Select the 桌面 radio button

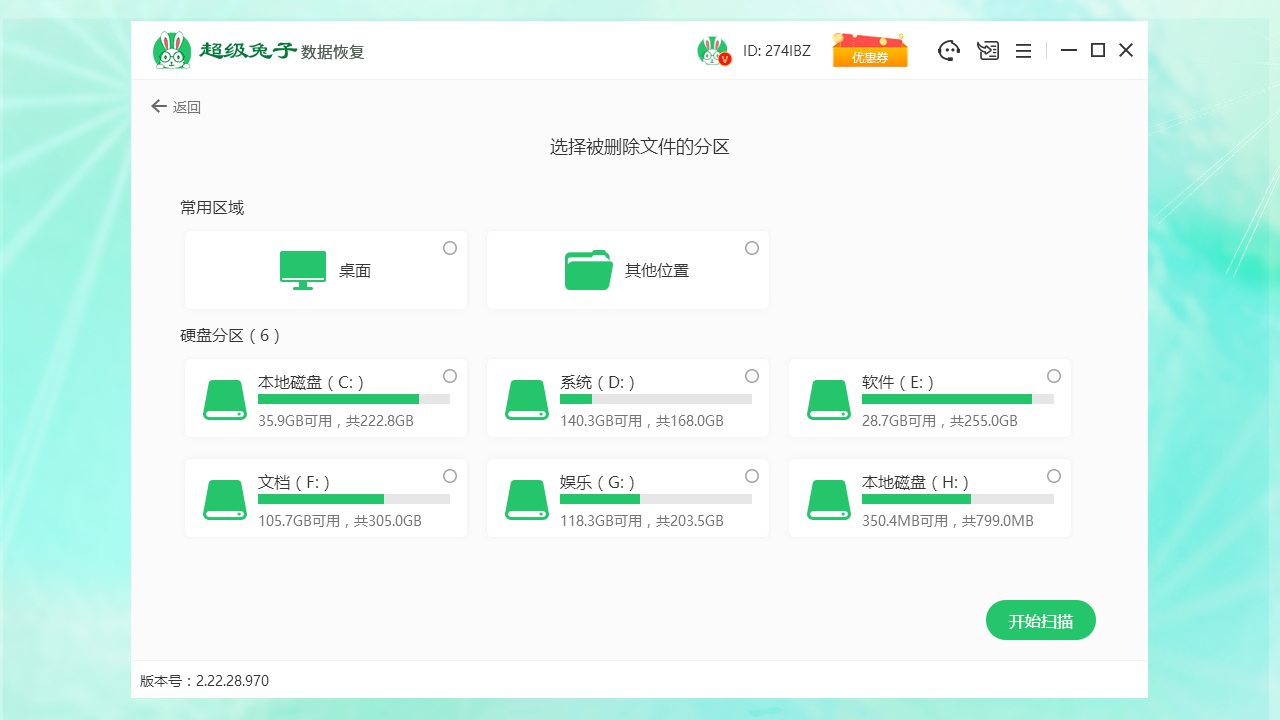450,248
